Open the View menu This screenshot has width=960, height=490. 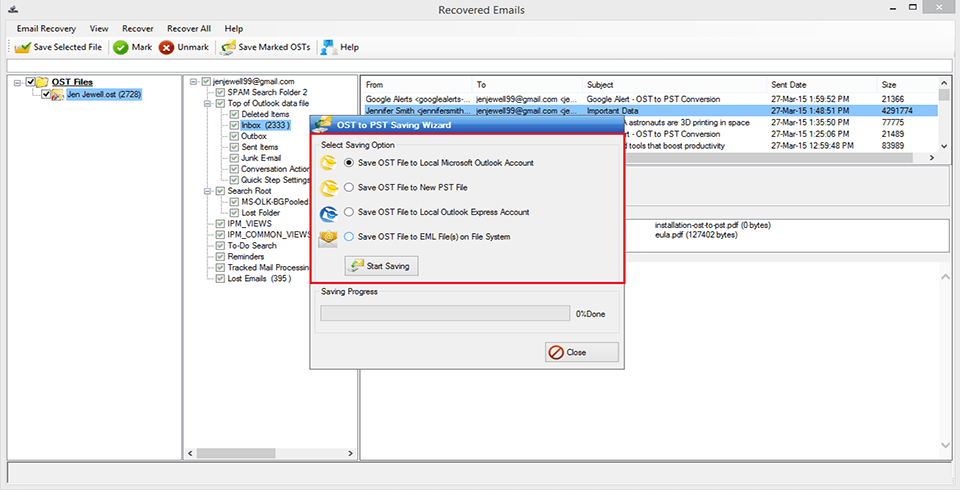[x=99, y=28]
